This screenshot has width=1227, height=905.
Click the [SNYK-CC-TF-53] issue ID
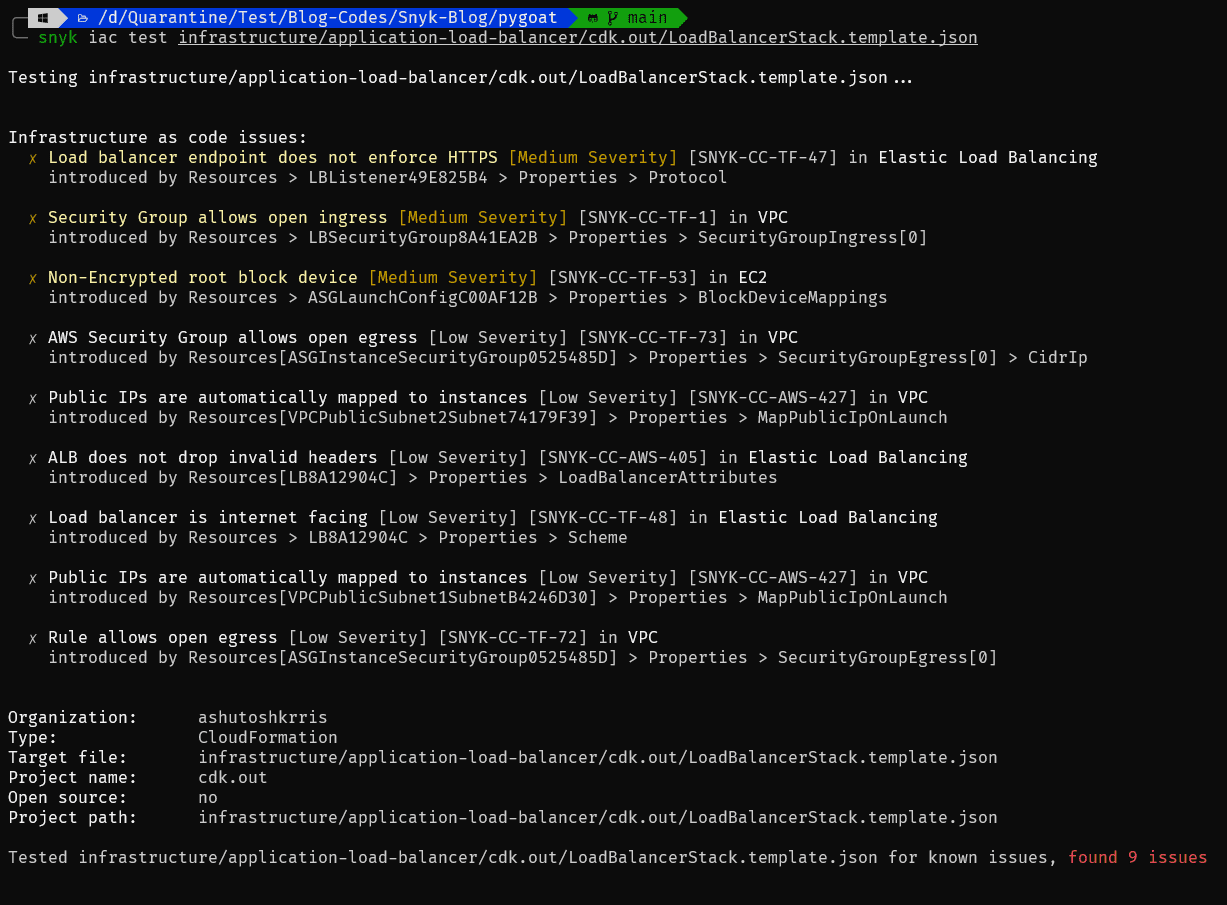pyautogui.click(x=623, y=277)
